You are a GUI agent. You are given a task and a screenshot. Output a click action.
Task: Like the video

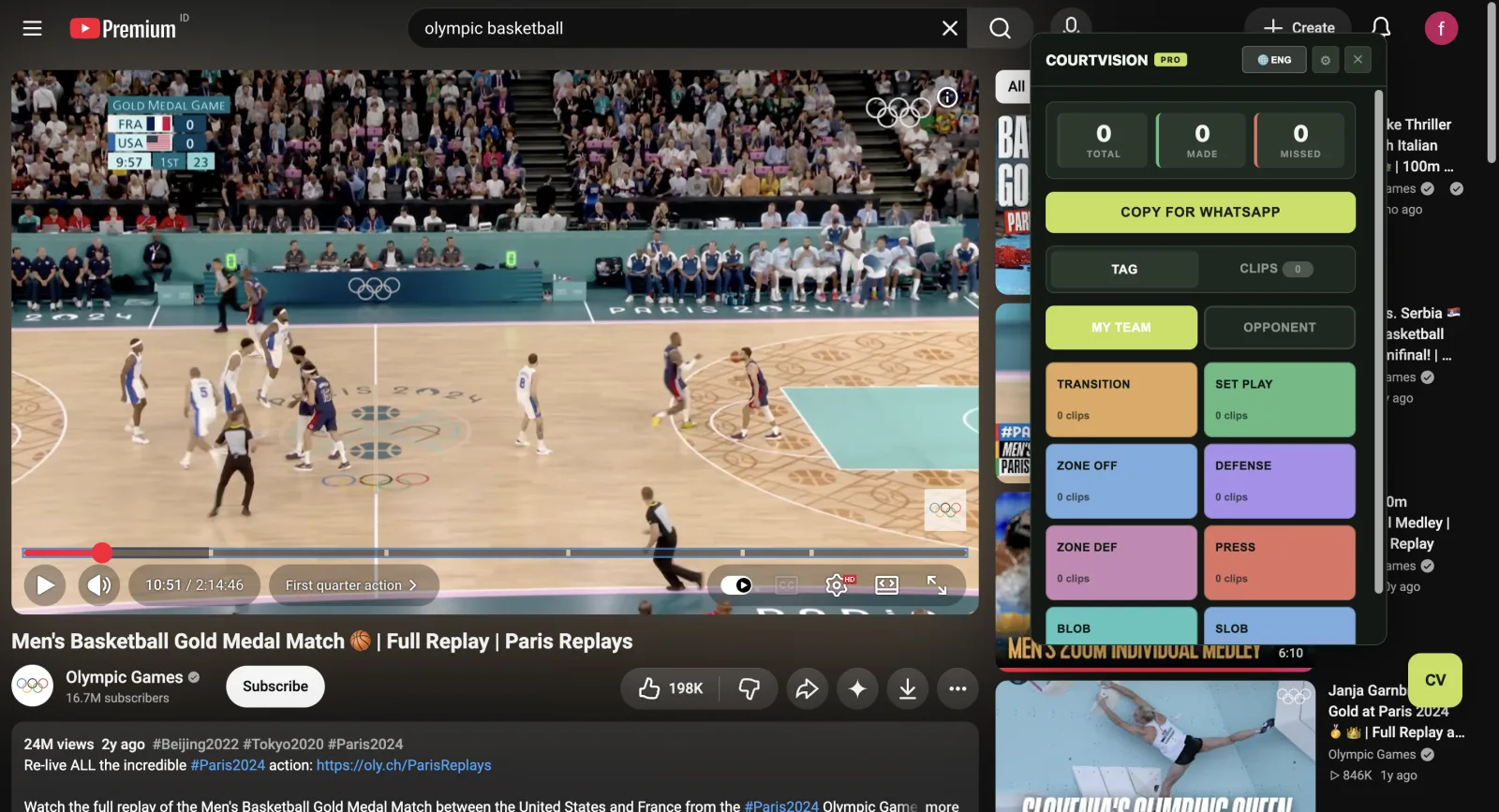coord(671,689)
